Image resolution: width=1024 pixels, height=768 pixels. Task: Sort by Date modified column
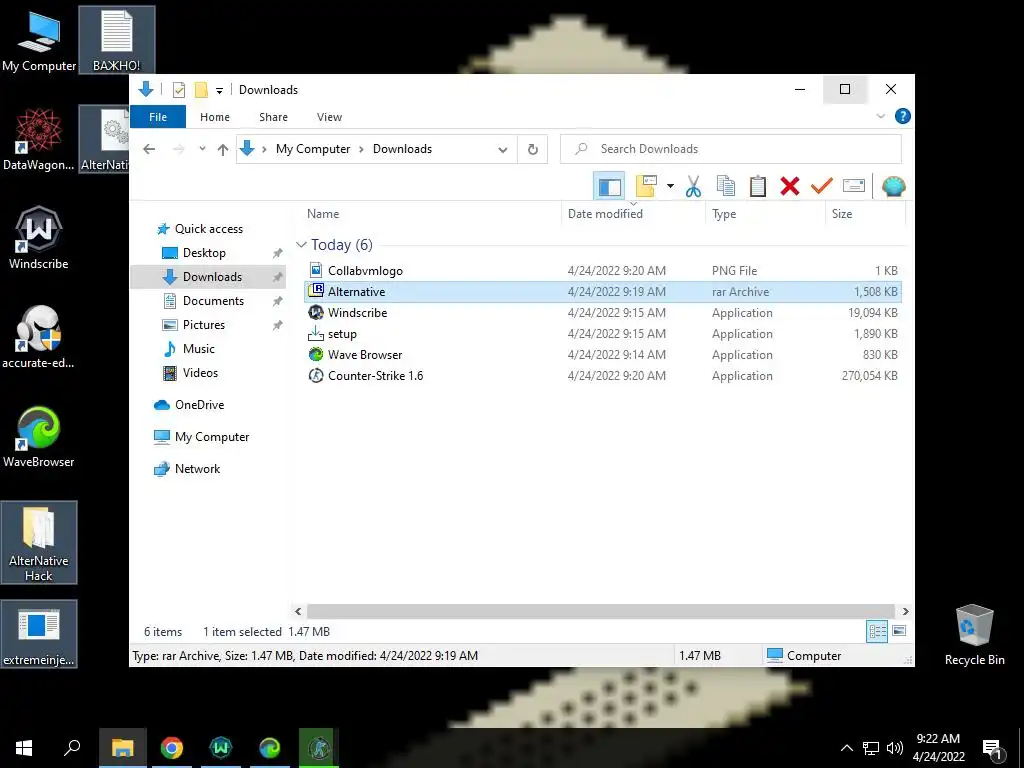(x=633, y=214)
